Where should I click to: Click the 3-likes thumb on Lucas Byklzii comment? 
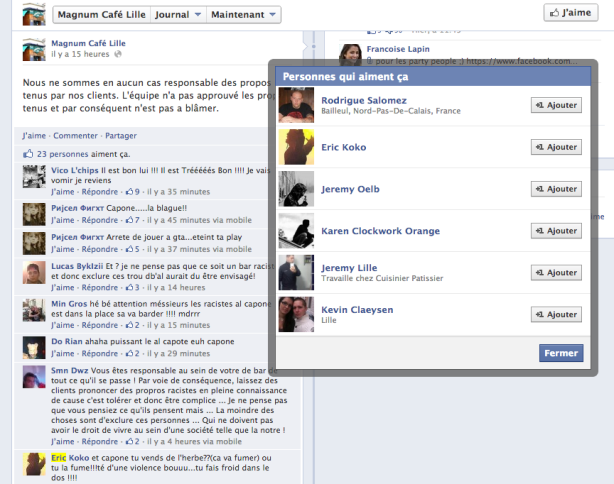coord(129,287)
